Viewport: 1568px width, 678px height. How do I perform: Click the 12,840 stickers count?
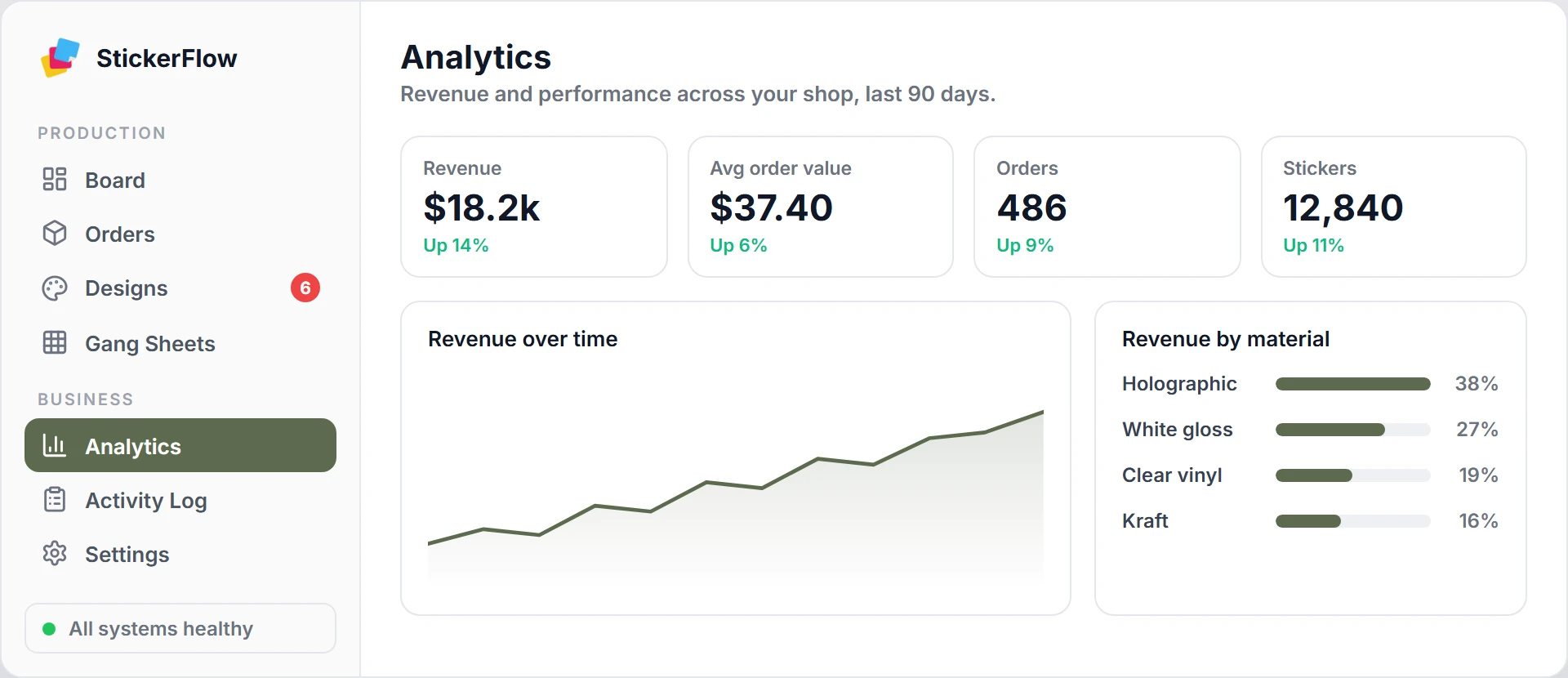pyautogui.click(x=1343, y=208)
